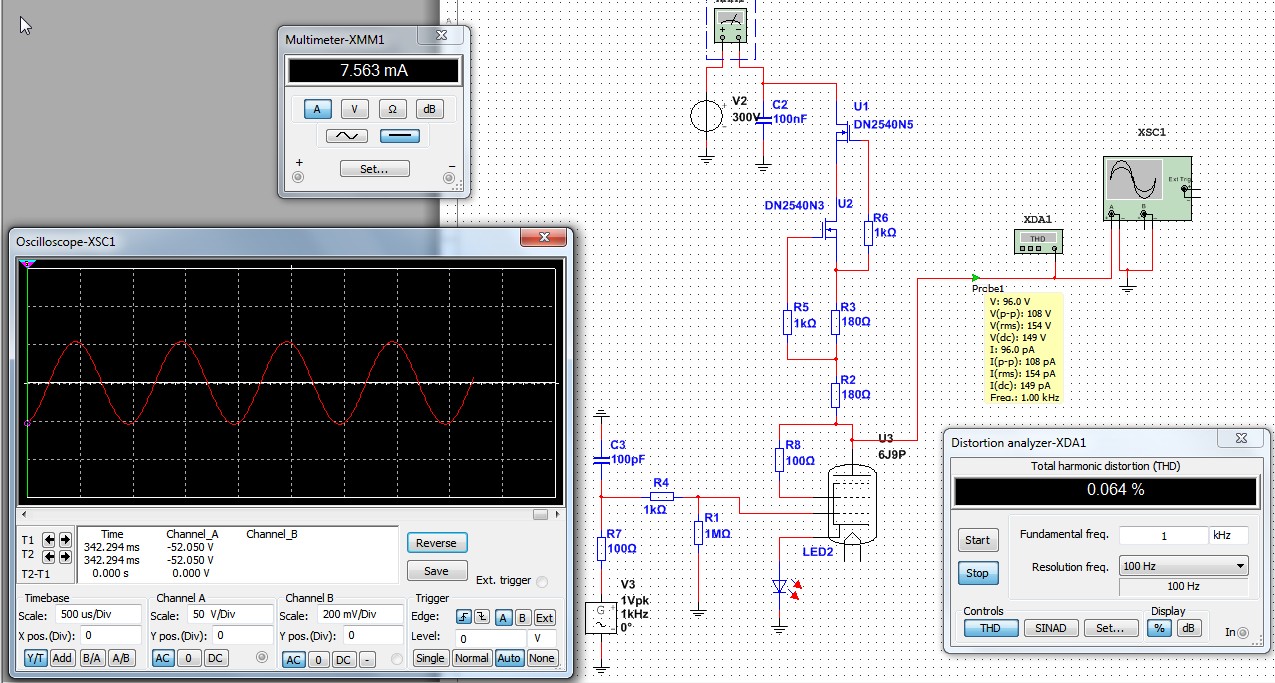This screenshot has width=1275, height=683.
Task: Click Start in Distortion analyzer
Action: click(977, 540)
